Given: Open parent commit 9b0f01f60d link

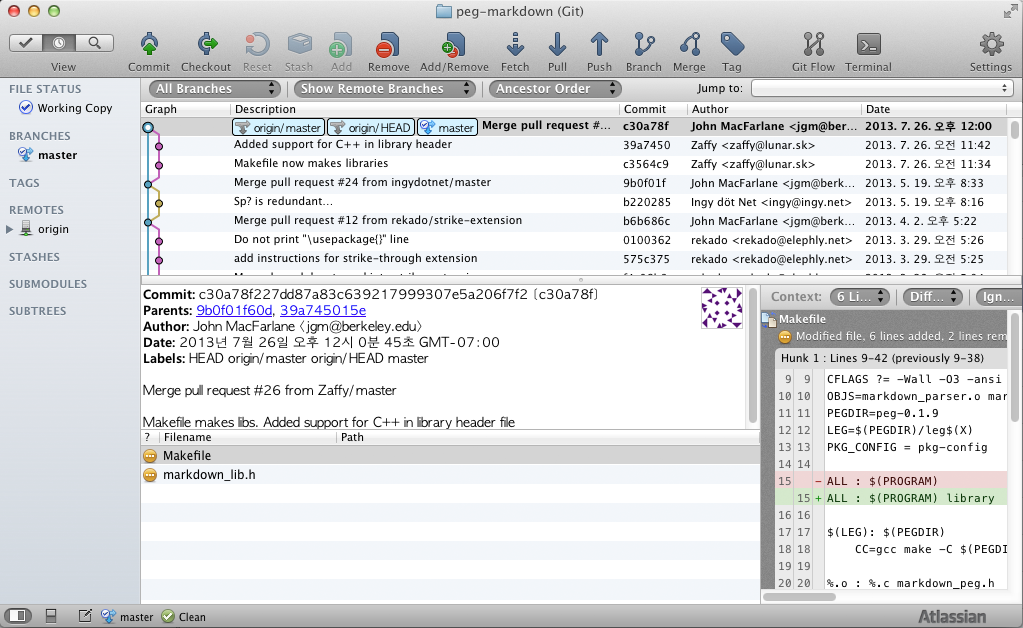Looking at the screenshot, I should click(234, 310).
